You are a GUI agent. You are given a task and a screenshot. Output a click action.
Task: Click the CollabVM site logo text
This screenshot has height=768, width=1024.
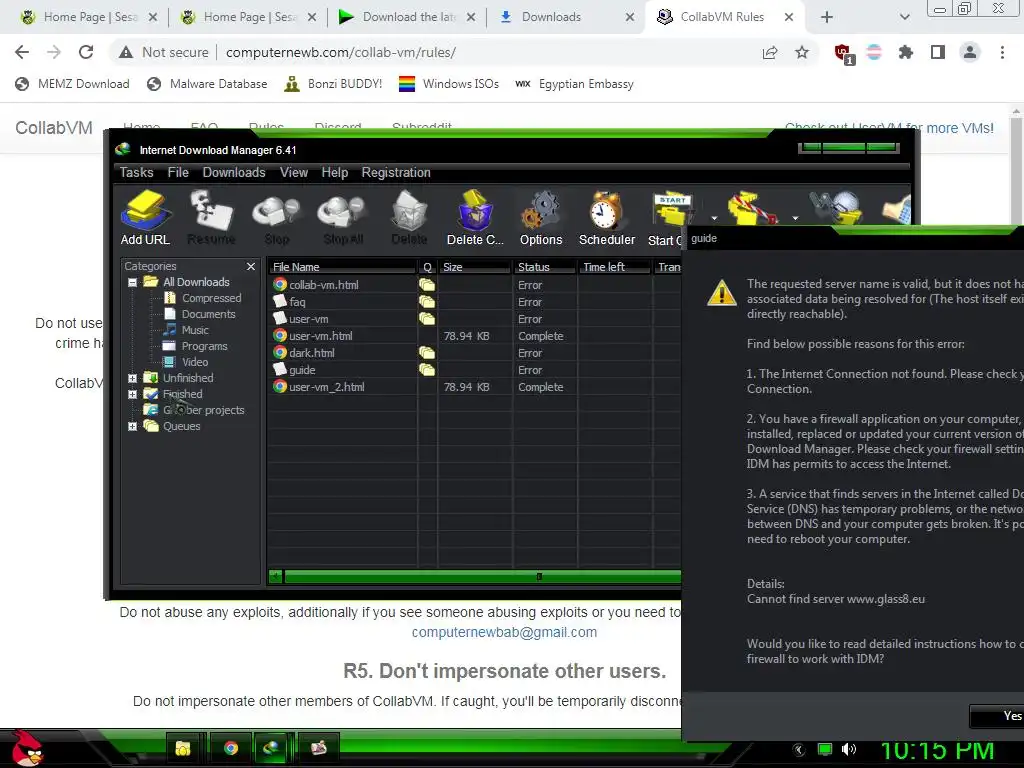click(54, 127)
